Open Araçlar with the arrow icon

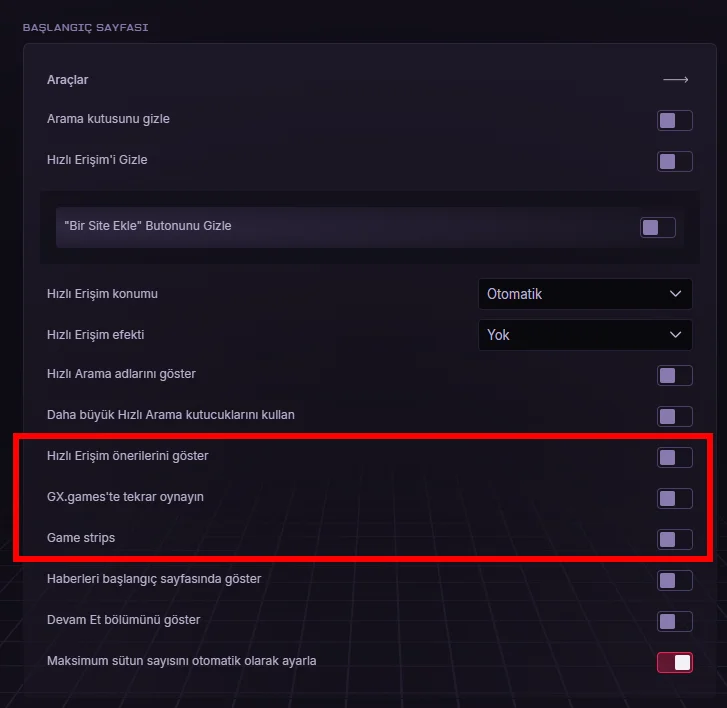pos(676,80)
